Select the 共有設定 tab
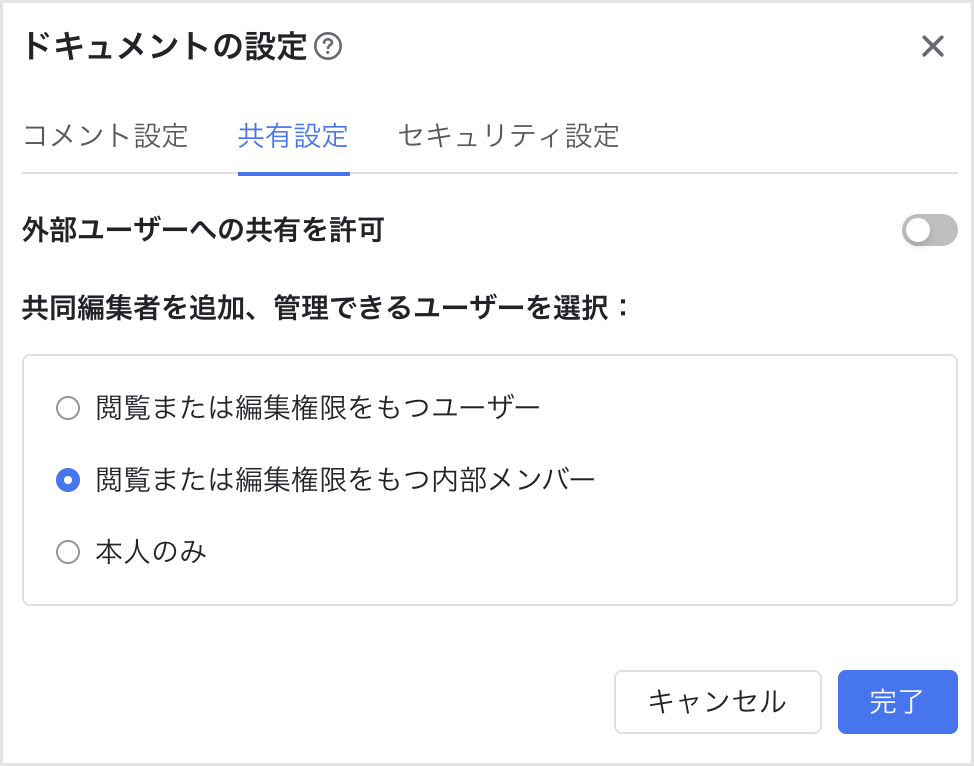This screenshot has width=974, height=766. point(293,136)
